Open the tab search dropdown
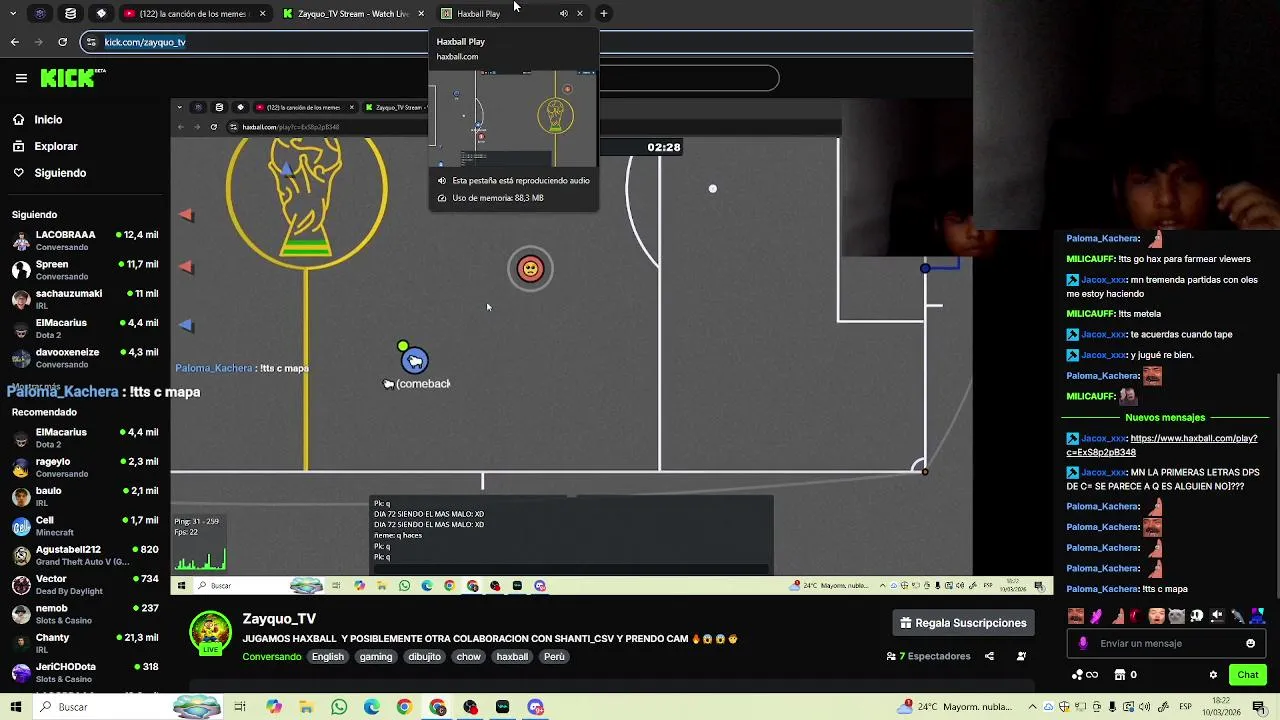The image size is (1280, 720). [12, 13]
